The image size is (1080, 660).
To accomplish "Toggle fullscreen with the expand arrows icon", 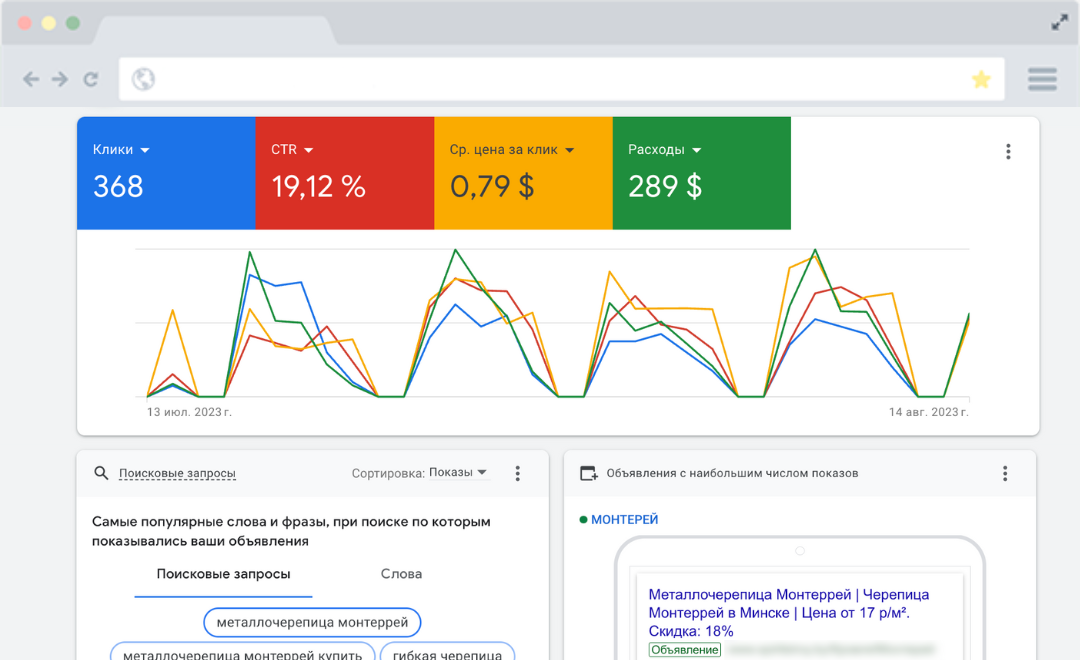I will (x=1059, y=23).
